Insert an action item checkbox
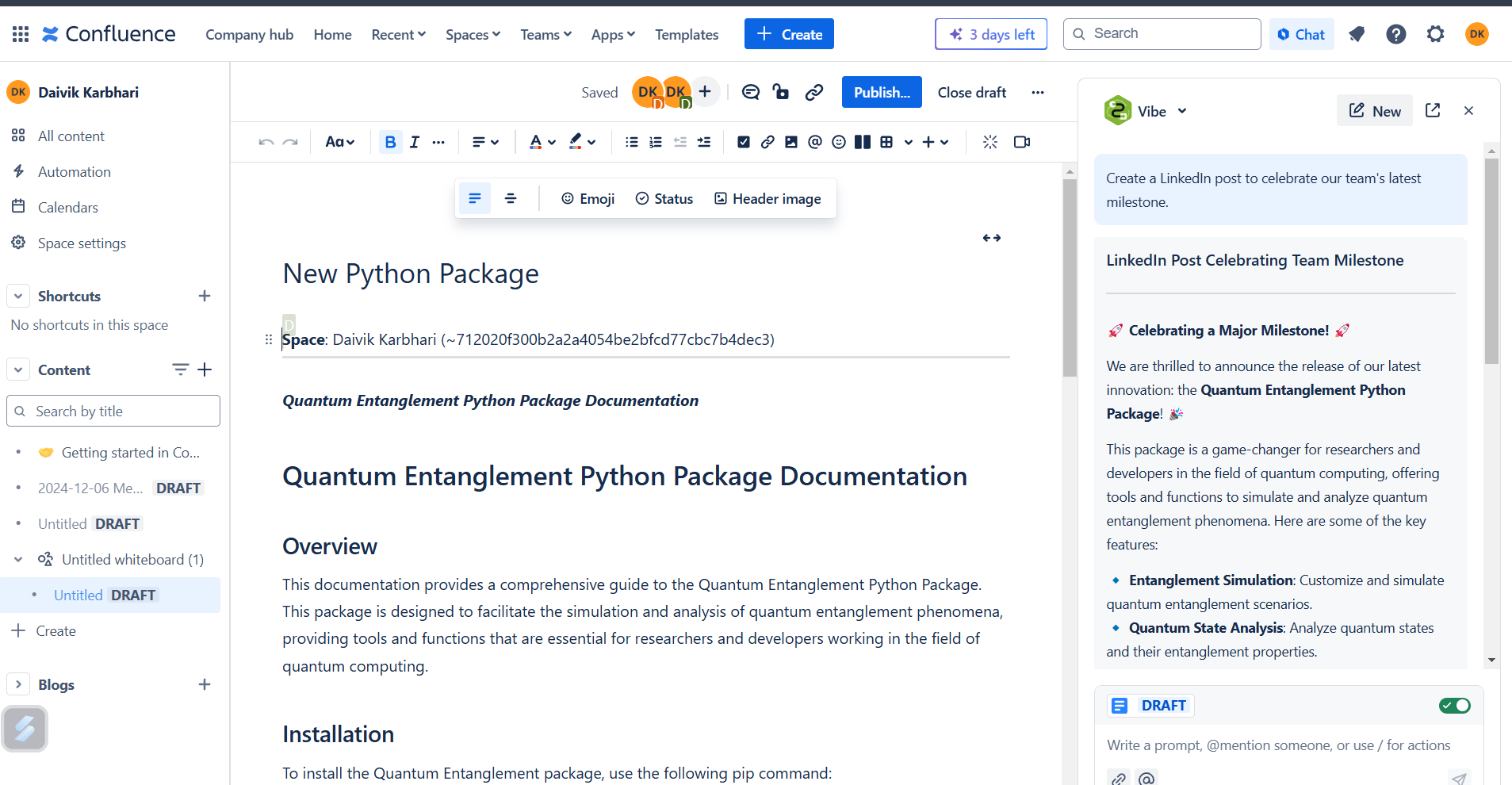 (x=743, y=142)
